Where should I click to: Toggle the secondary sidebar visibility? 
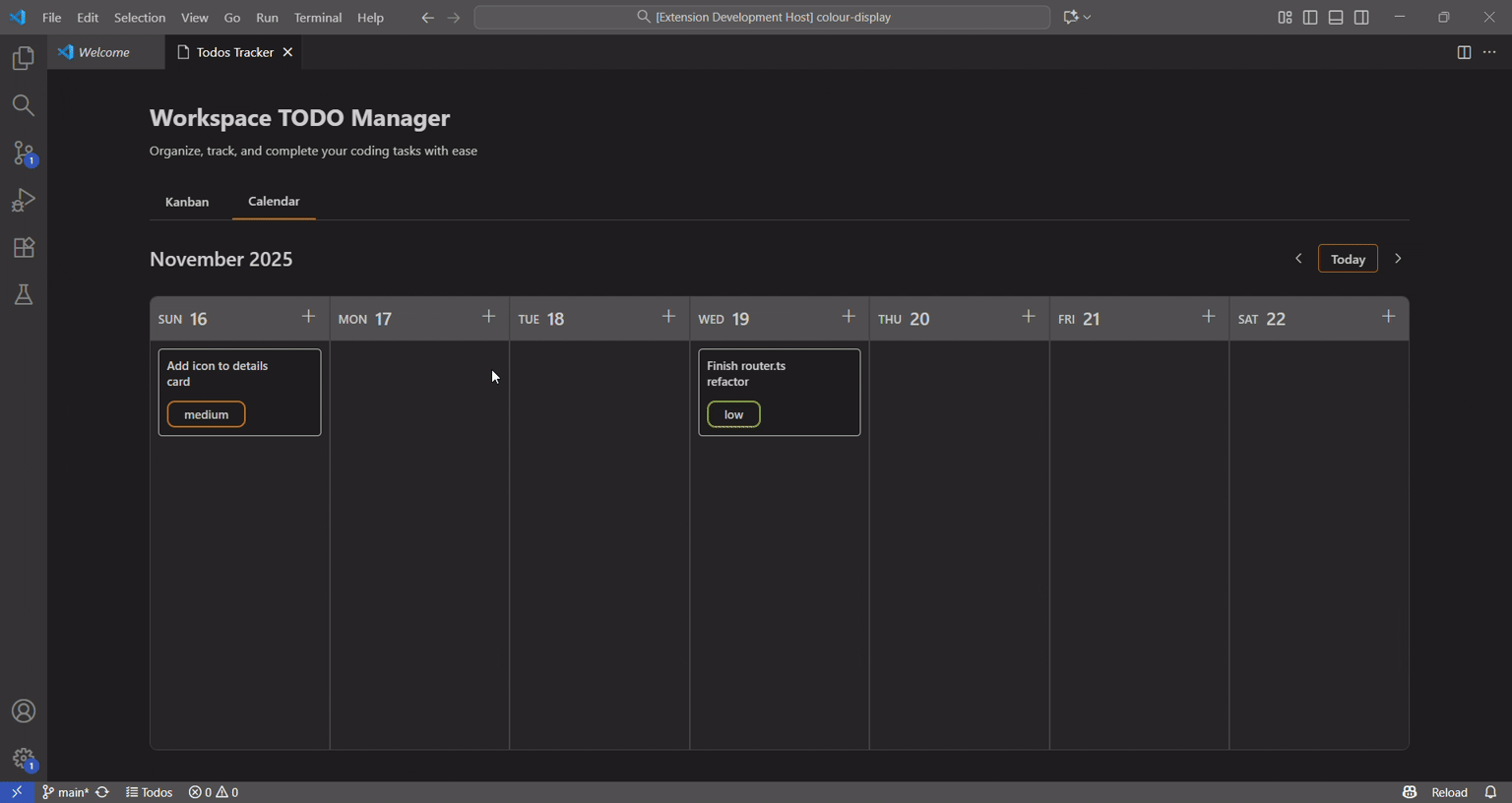click(x=1360, y=17)
